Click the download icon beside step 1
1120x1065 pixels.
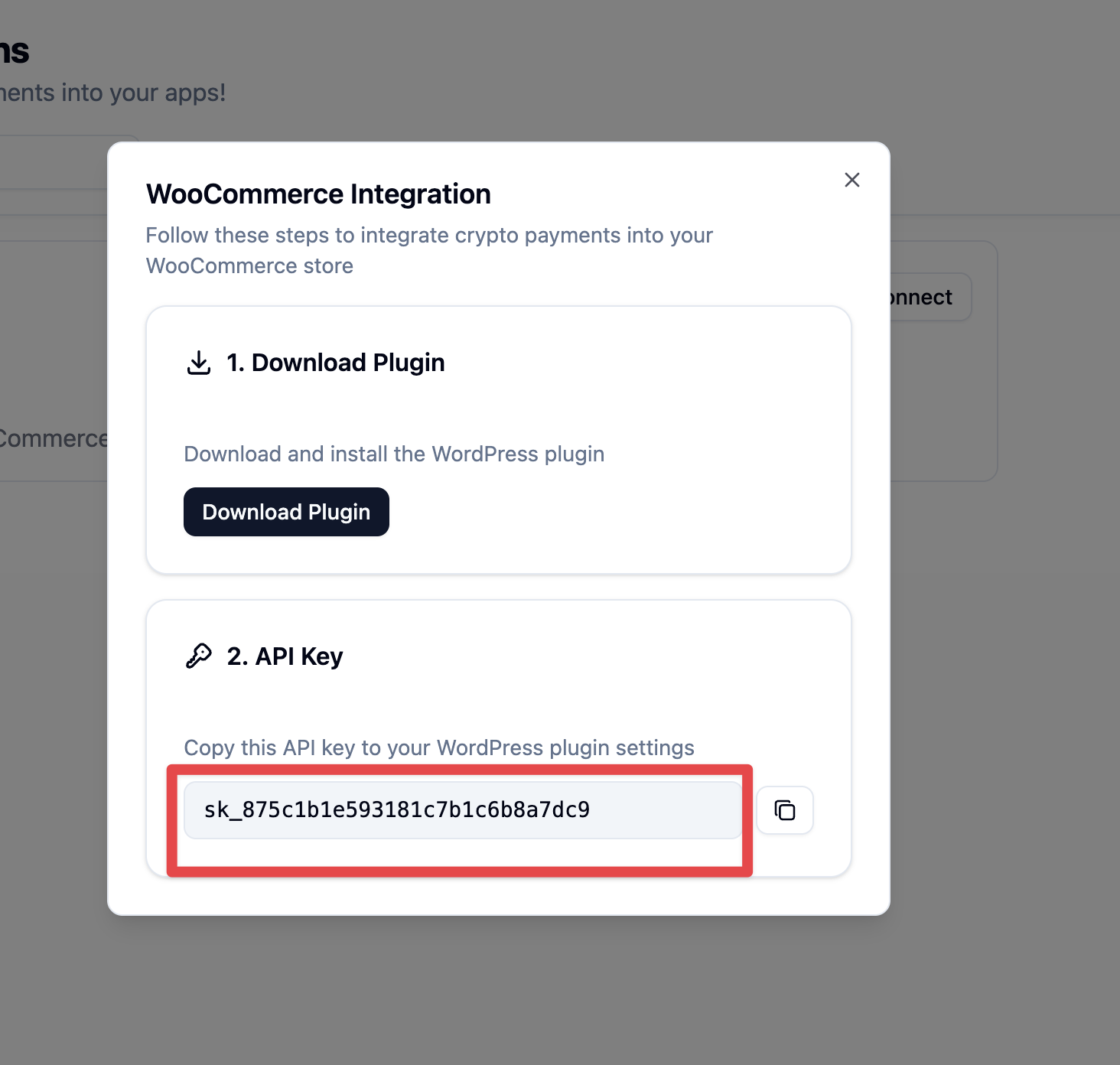(199, 363)
